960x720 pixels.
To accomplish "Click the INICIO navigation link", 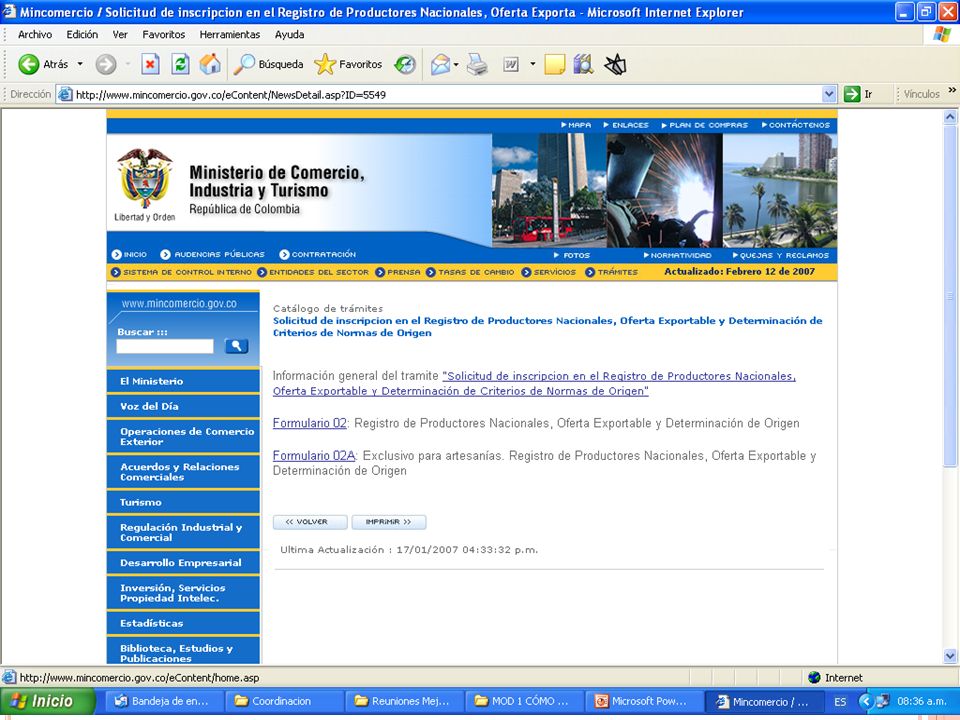I will point(129,254).
